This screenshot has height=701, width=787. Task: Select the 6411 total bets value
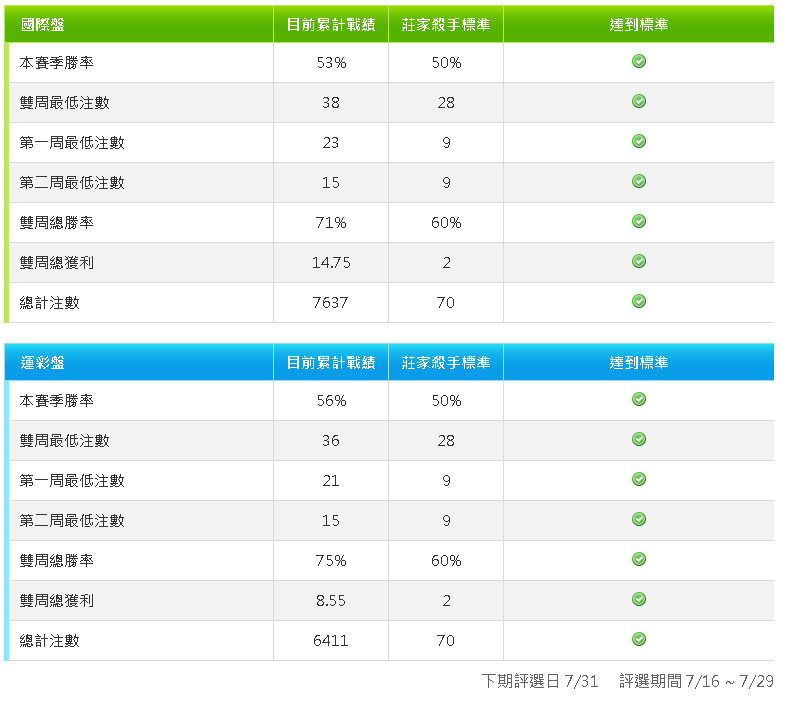coord(330,641)
